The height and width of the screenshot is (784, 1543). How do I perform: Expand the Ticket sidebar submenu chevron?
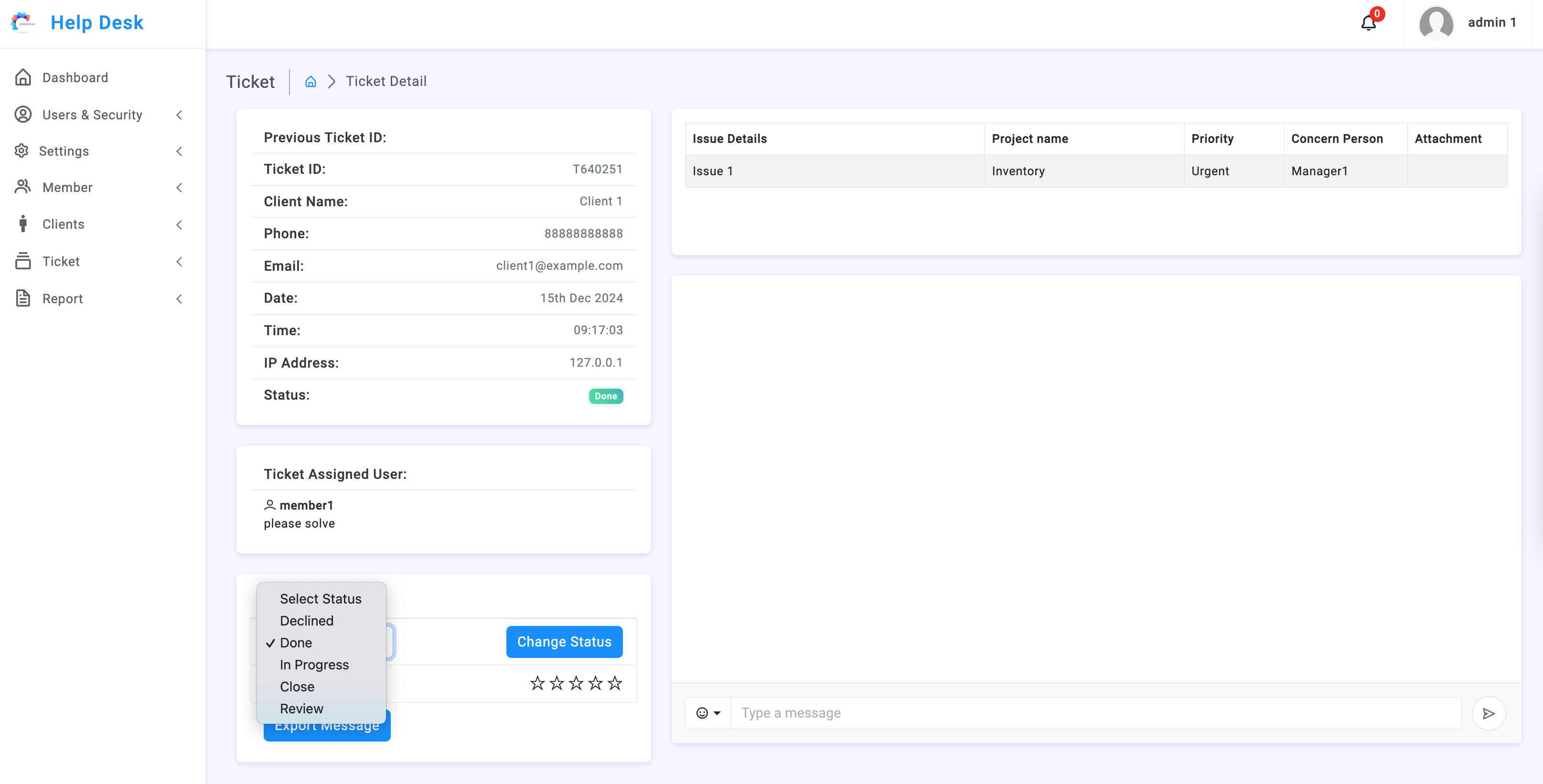point(179,262)
